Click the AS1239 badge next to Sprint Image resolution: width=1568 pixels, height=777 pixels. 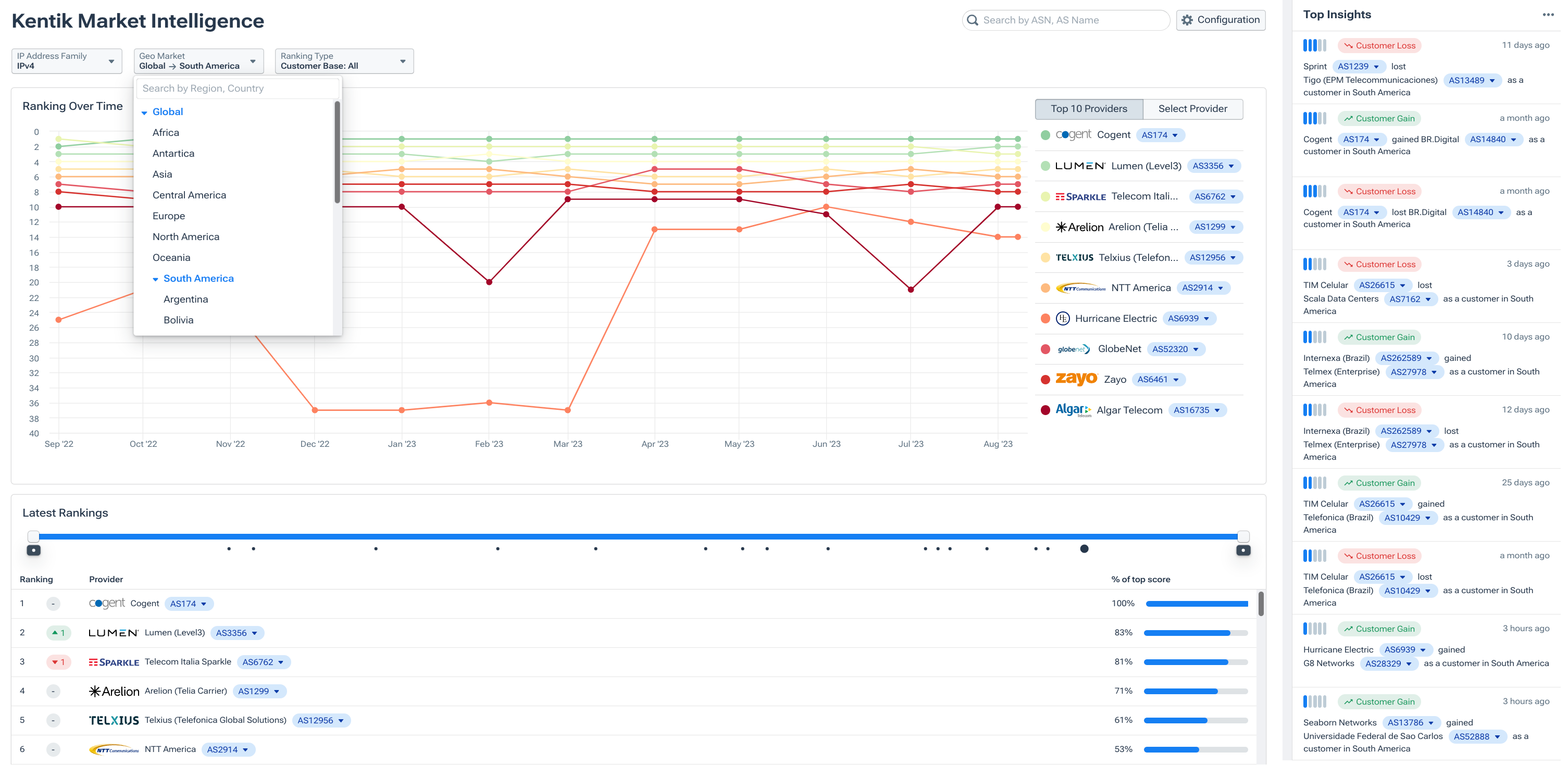1359,66
